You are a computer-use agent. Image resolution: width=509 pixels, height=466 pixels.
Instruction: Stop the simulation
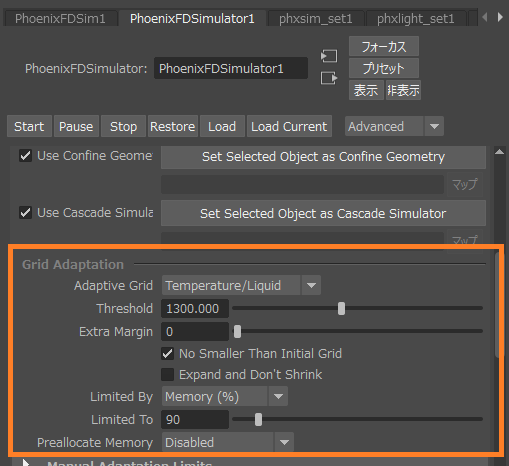(123, 126)
